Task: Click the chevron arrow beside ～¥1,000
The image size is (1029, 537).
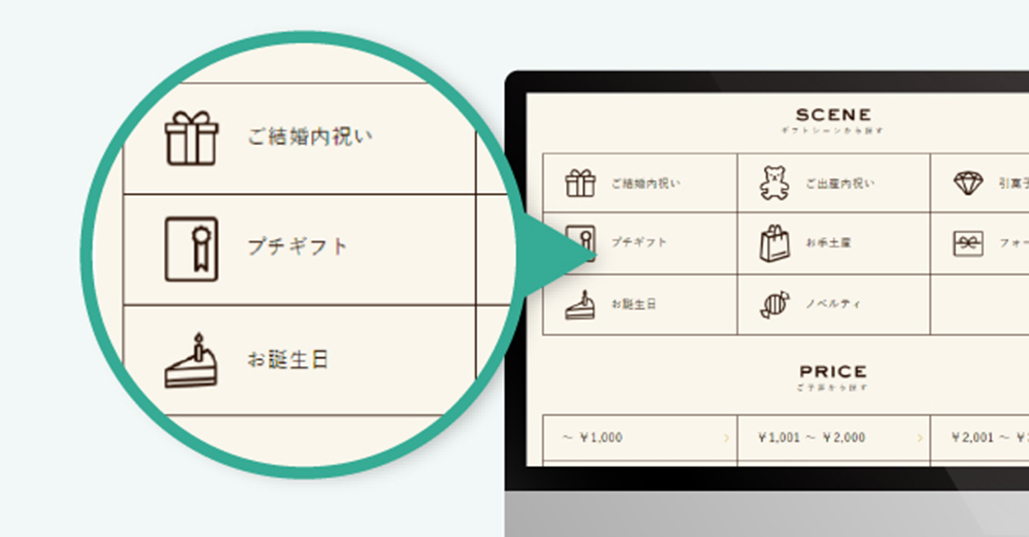Action: pyautogui.click(x=726, y=438)
